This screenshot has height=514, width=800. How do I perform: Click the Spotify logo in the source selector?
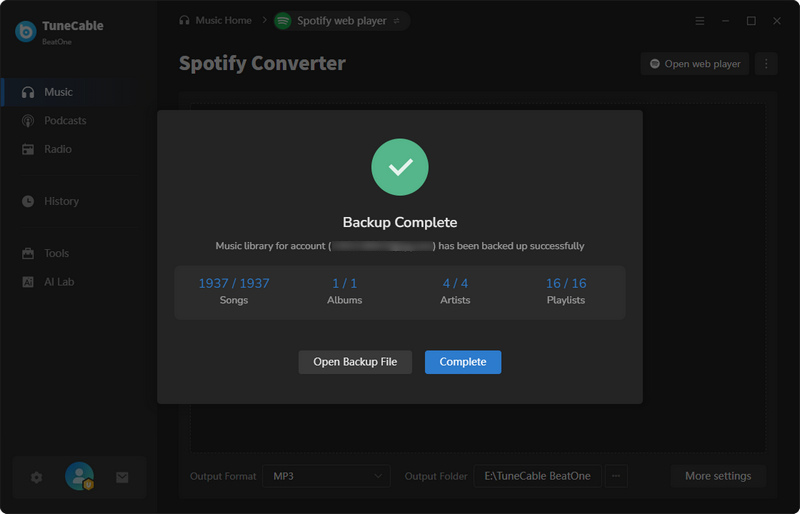pyautogui.click(x=283, y=21)
